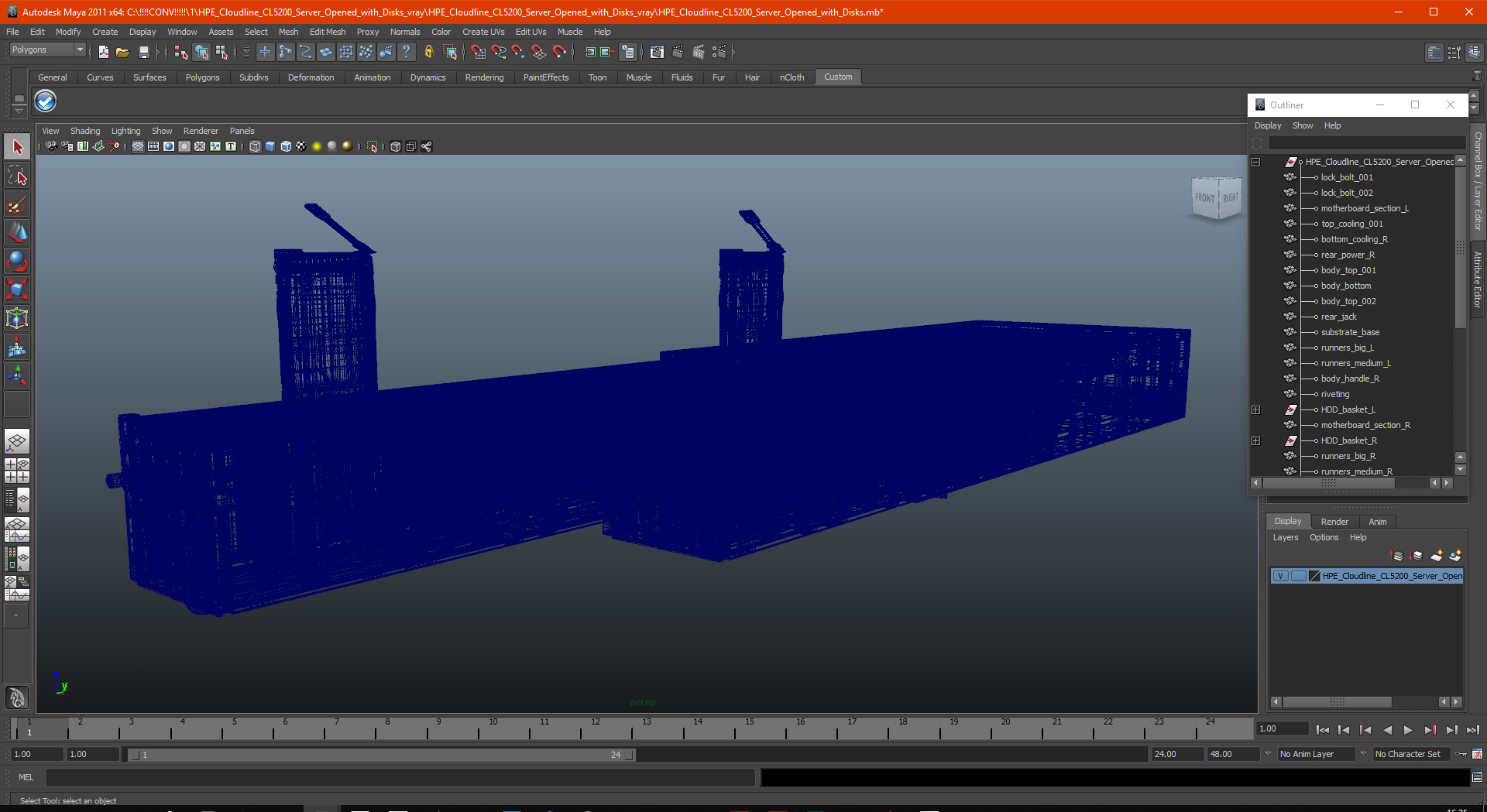This screenshot has height=812, width=1487.
Task: Open the Mesh menu
Action: tap(288, 32)
